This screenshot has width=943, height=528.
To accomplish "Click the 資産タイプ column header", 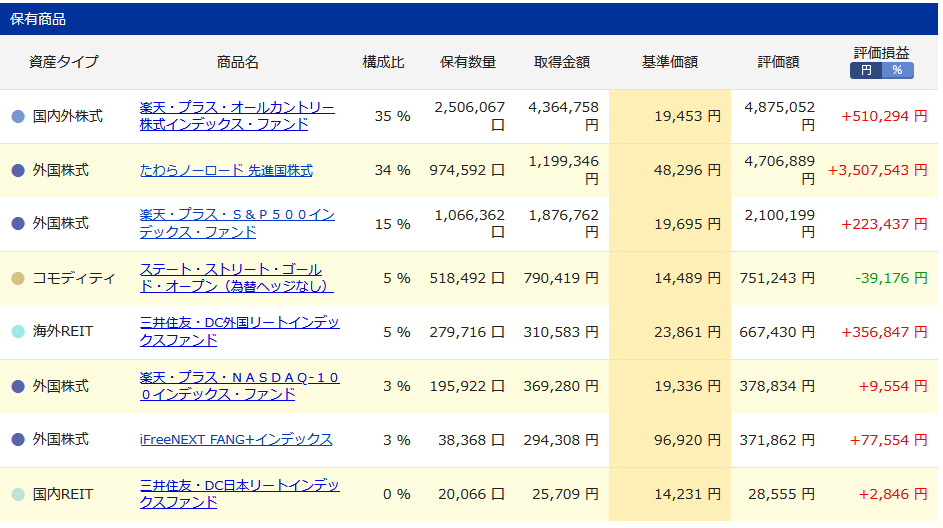I will click(64, 62).
